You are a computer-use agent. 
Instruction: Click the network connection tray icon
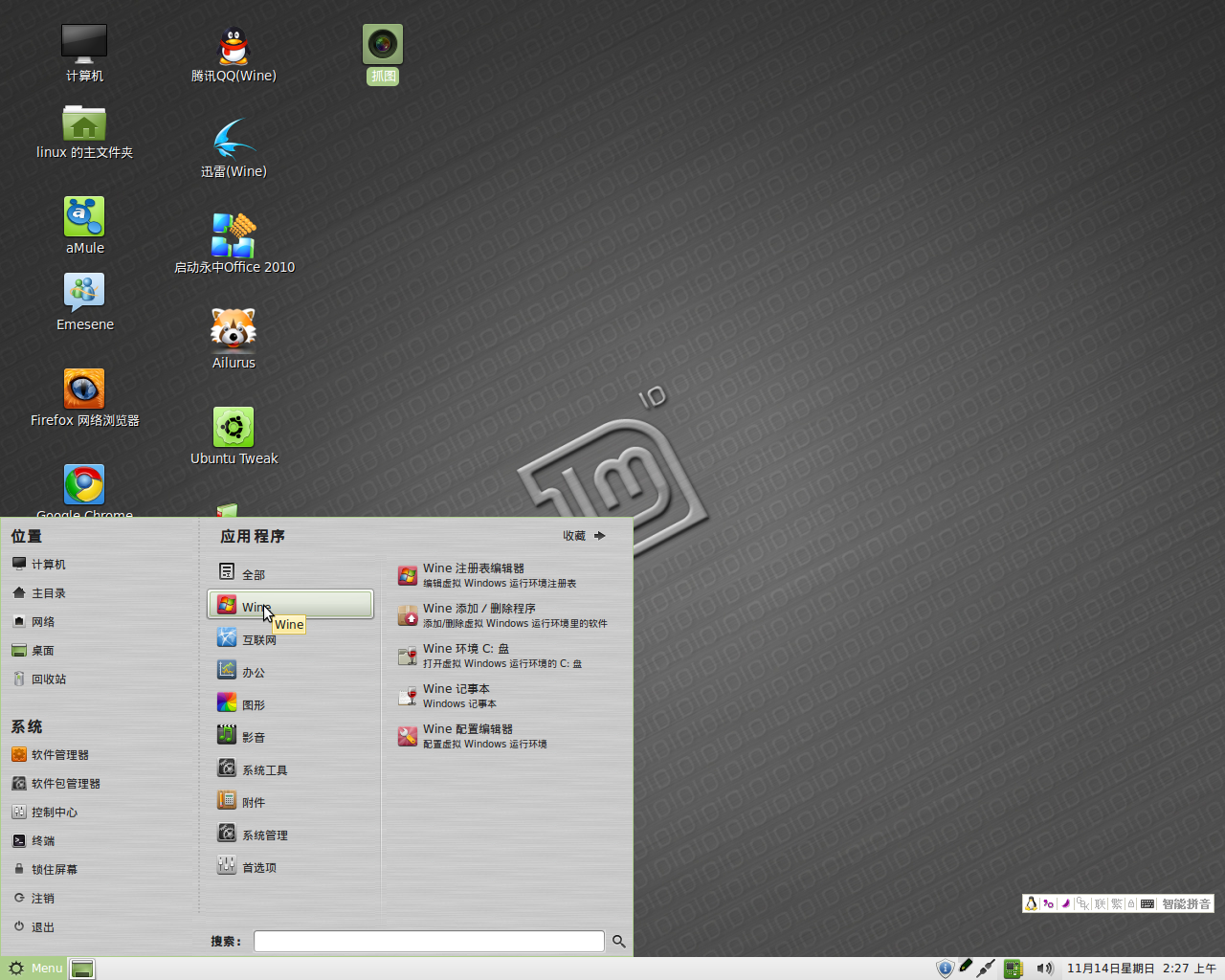click(986, 969)
